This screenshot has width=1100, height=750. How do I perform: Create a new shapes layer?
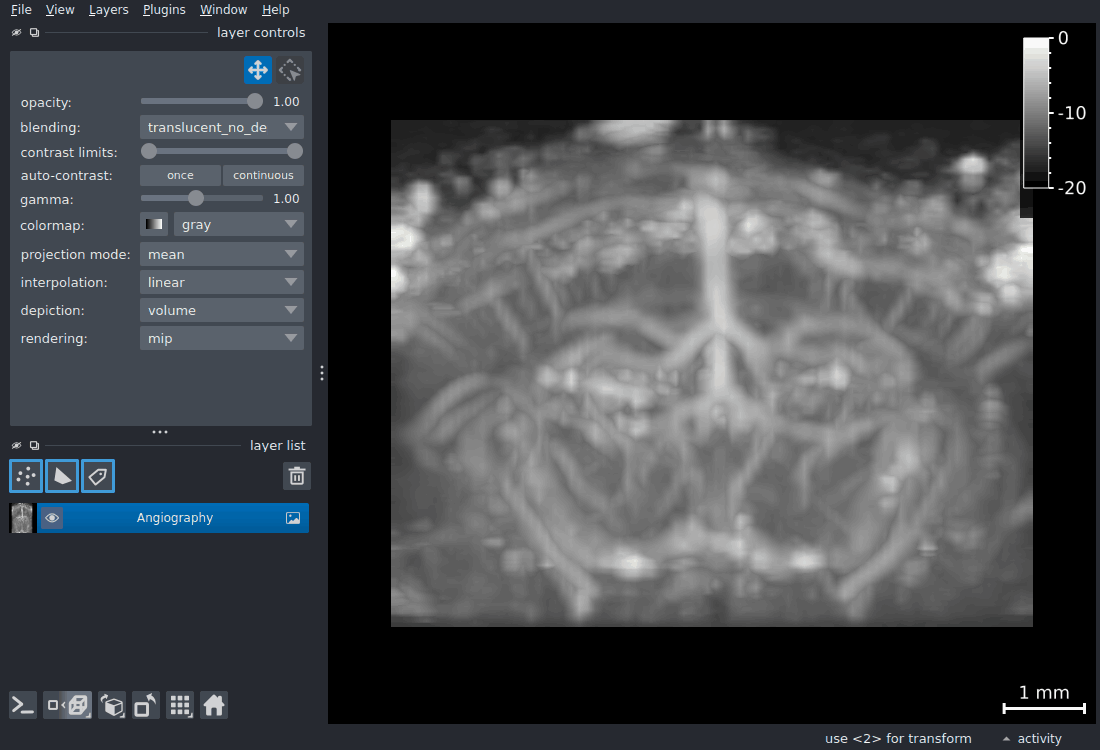62,476
